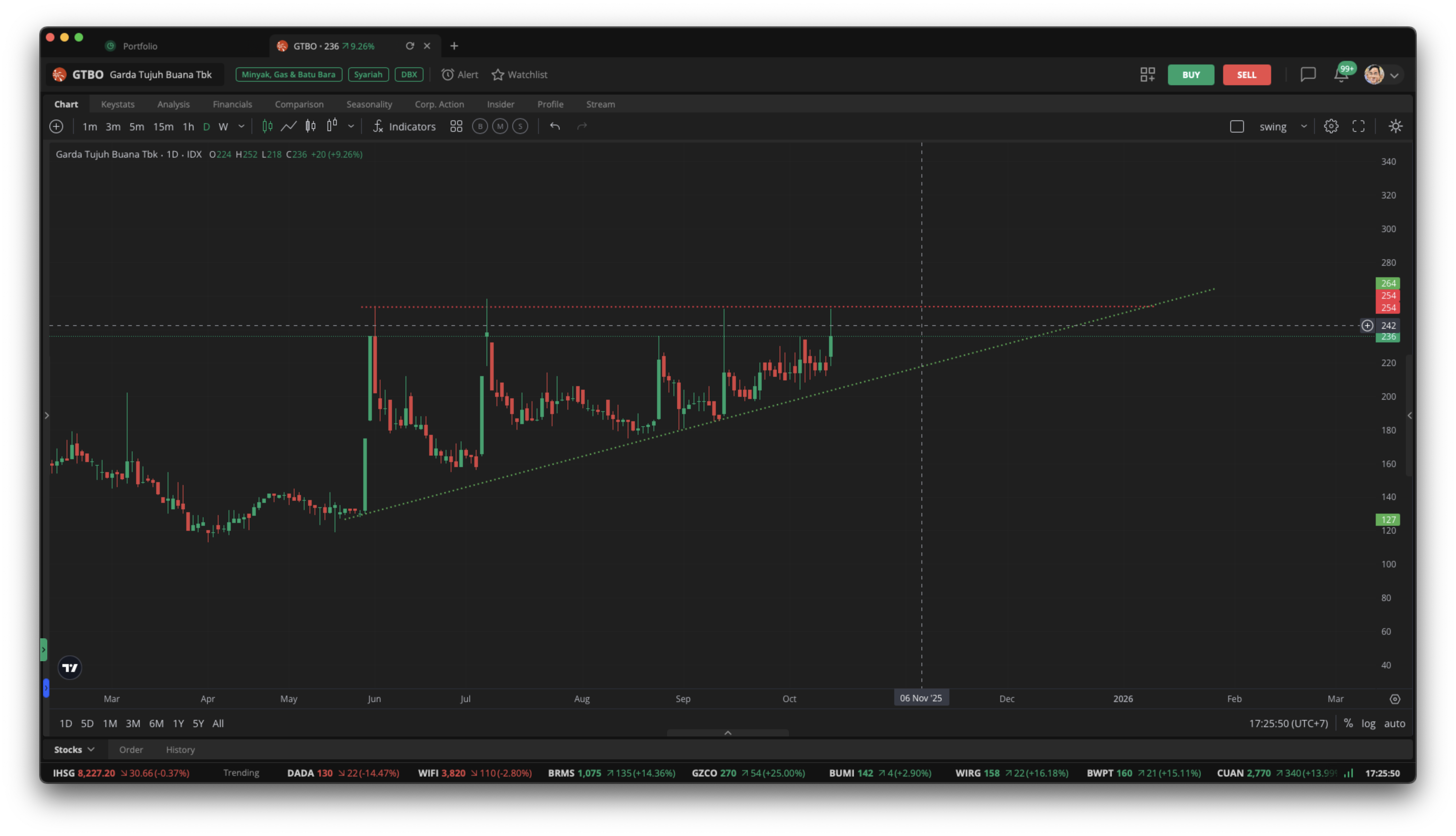The height and width of the screenshot is (836, 1456).
Task: Open notifications bell with 99+ badge
Action: coord(1341,75)
